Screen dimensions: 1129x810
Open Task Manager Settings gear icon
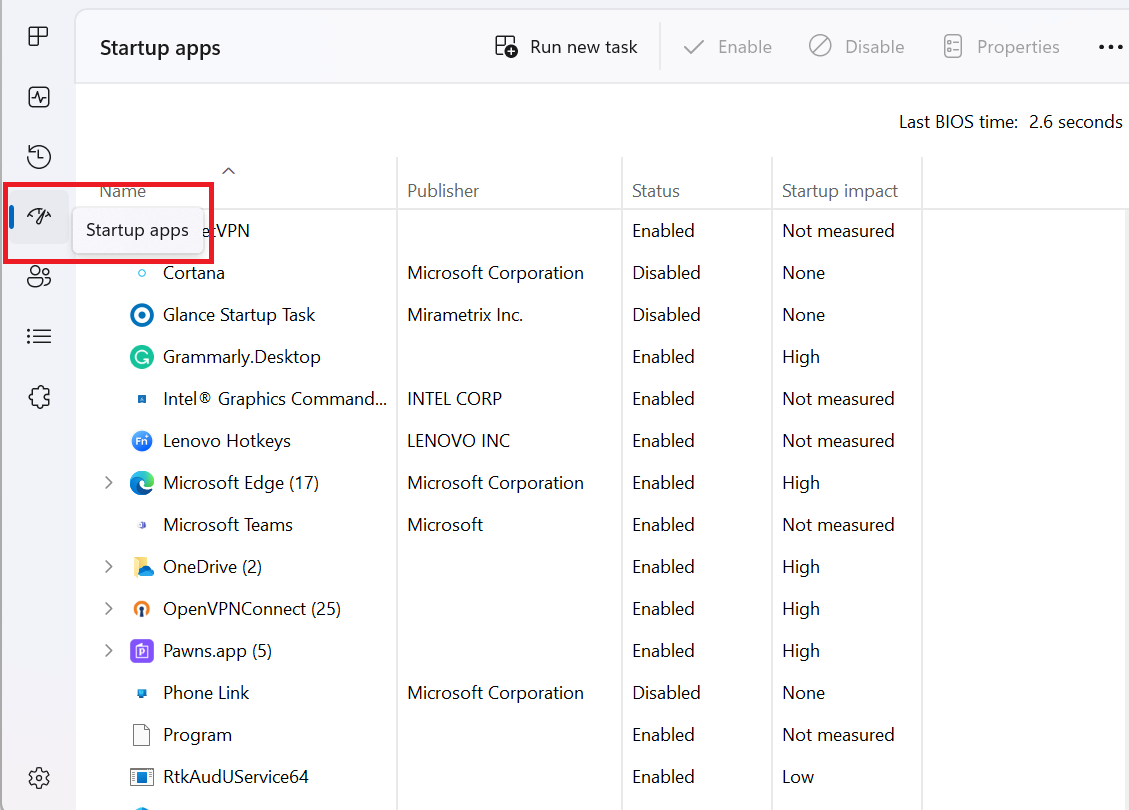(39, 778)
